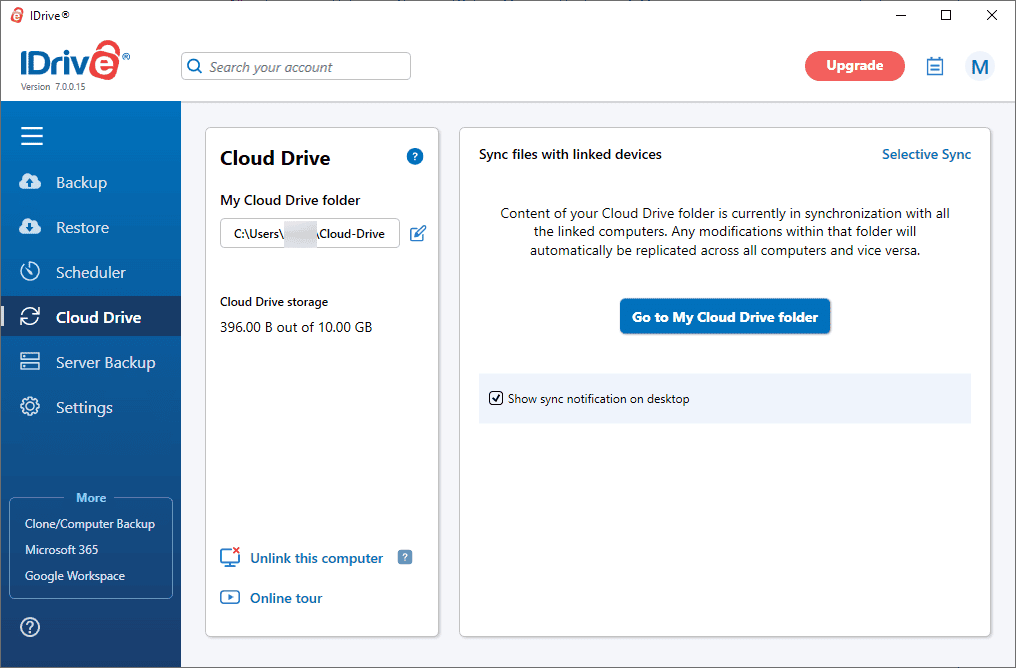Focus the Search your account field
The image size is (1016, 668).
[296, 66]
